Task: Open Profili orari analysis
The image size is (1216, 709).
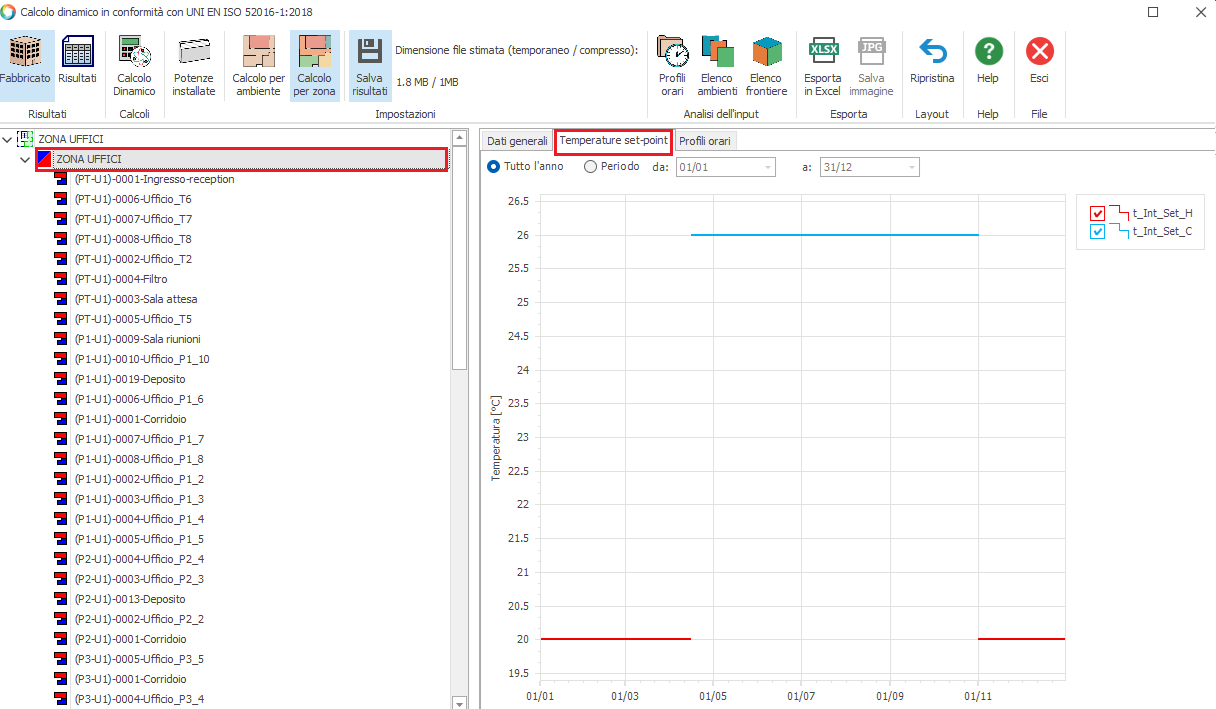Action: pyautogui.click(x=672, y=53)
